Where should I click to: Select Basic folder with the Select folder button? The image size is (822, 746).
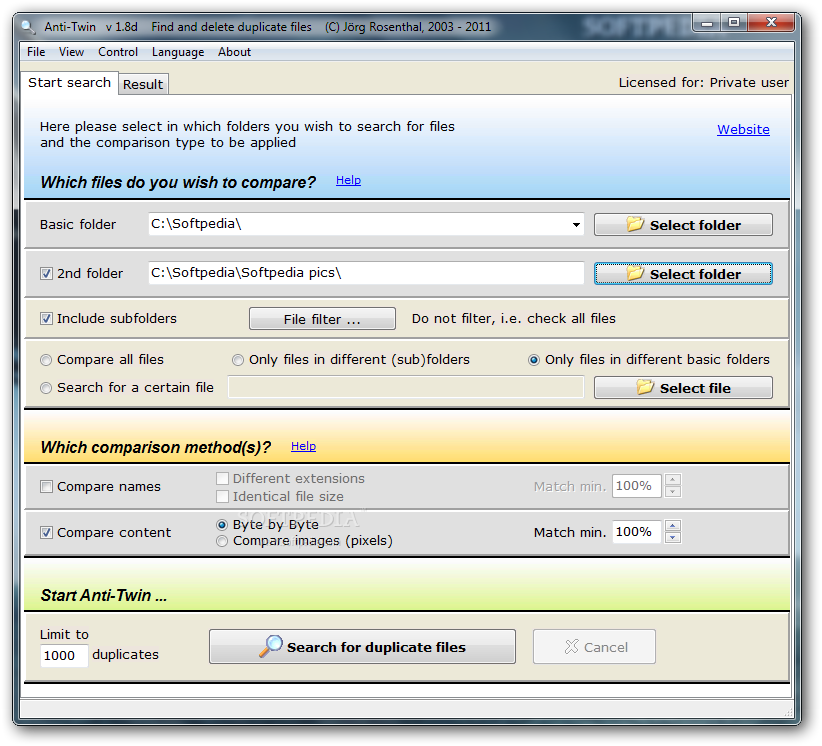683,225
